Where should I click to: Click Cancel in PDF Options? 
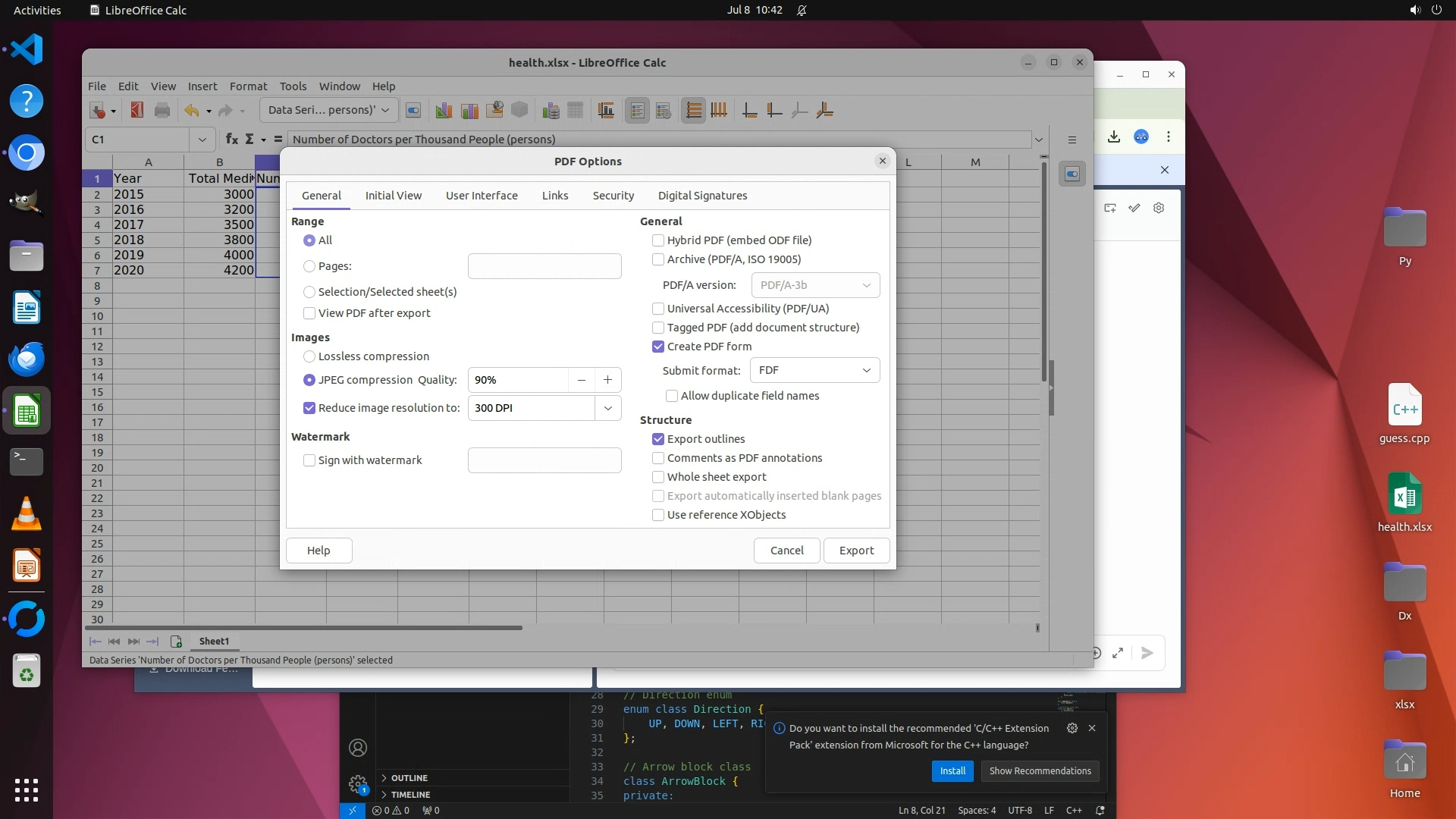786,551
